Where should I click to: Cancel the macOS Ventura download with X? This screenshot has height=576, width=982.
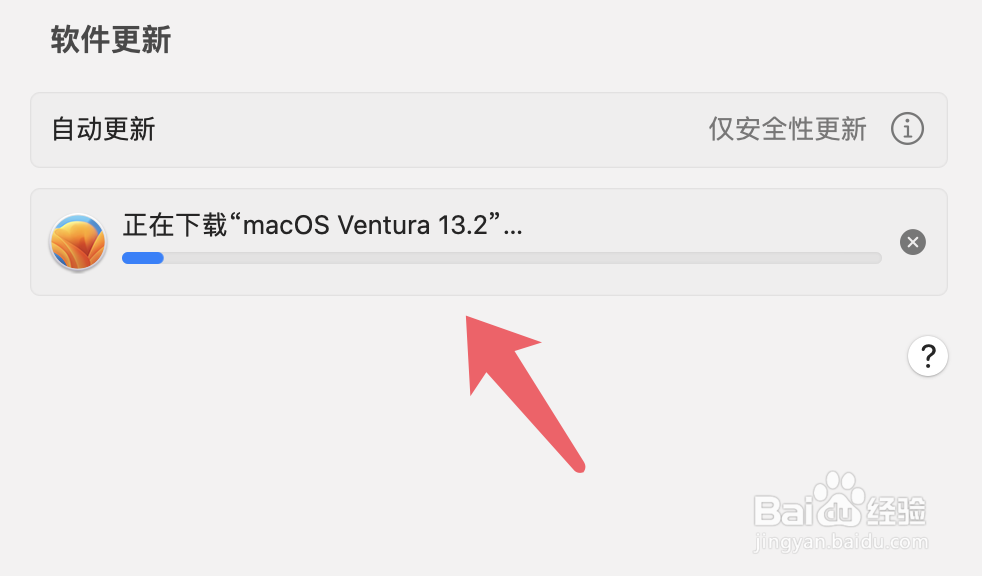[912, 242]
